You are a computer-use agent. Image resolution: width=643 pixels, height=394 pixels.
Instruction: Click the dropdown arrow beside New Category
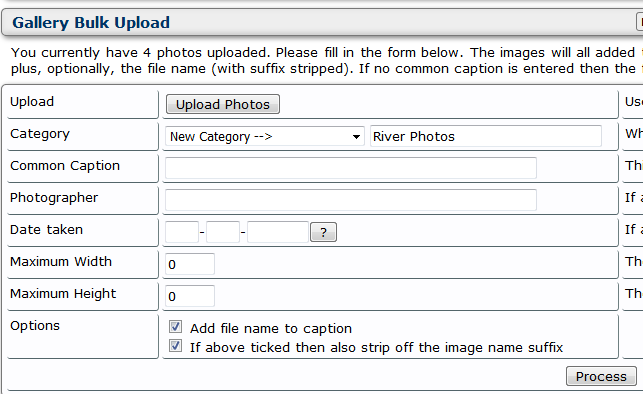click(356, 137)
